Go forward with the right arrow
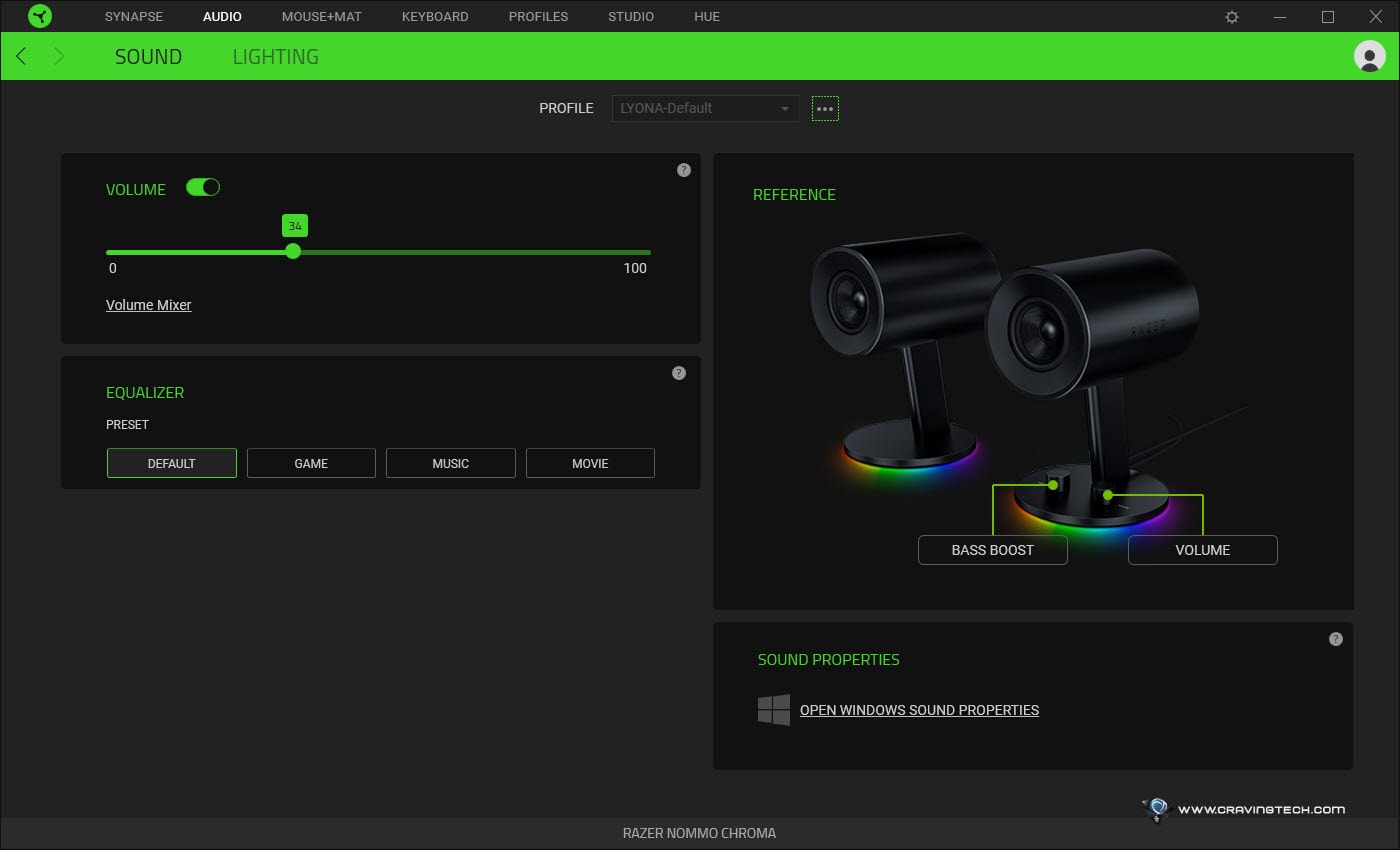 [59, 56]
